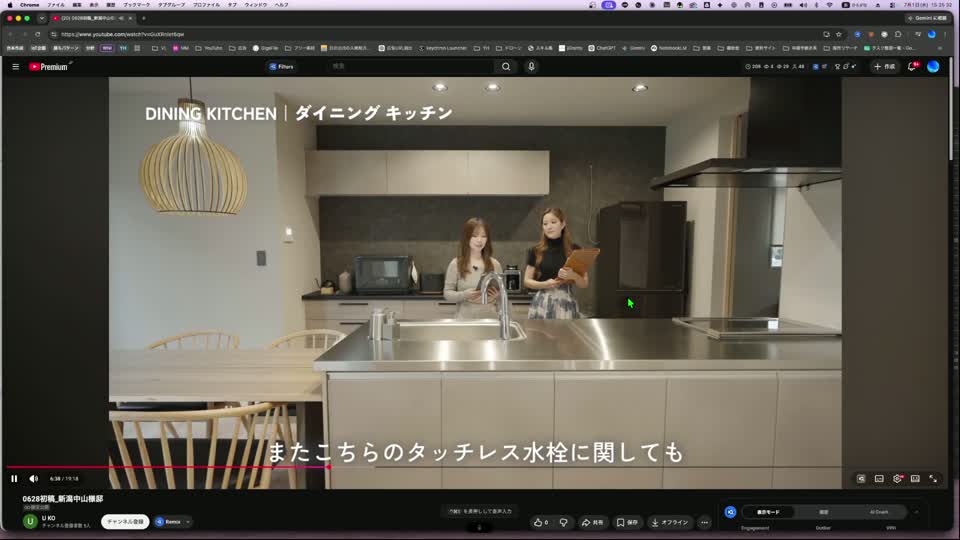
Task: Open Chrome extensions puzzle icon
Action: (898, 34)
